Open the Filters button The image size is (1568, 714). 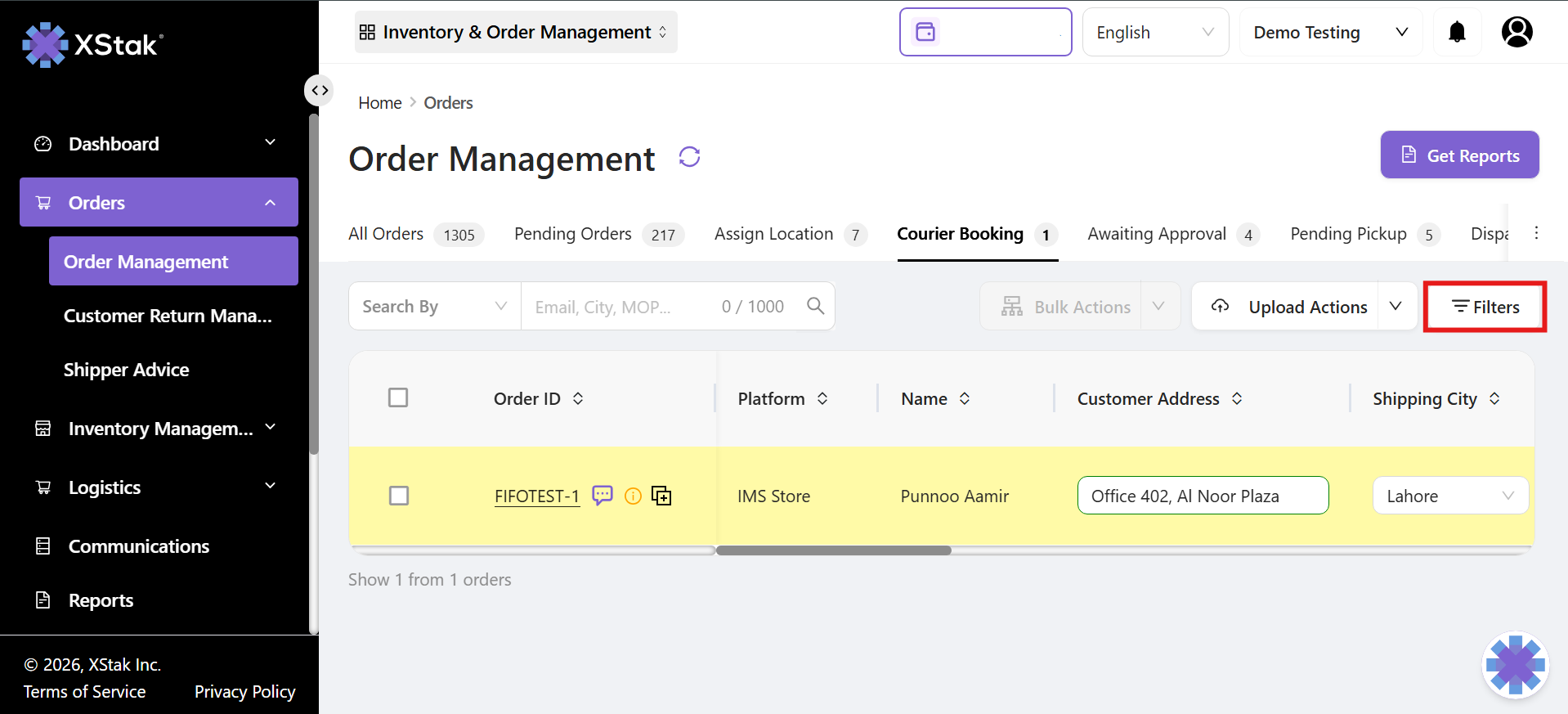click(1485, 307)
